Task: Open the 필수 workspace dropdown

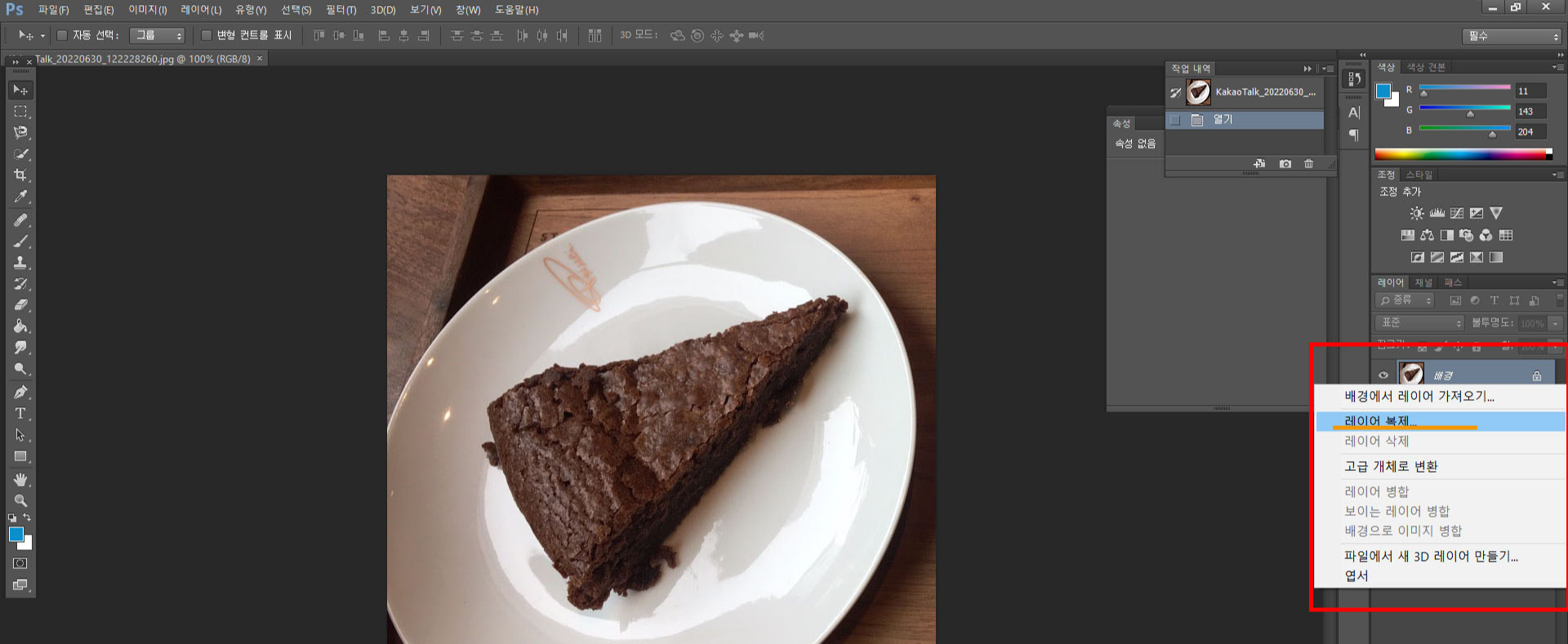Action: point(1512,36)
